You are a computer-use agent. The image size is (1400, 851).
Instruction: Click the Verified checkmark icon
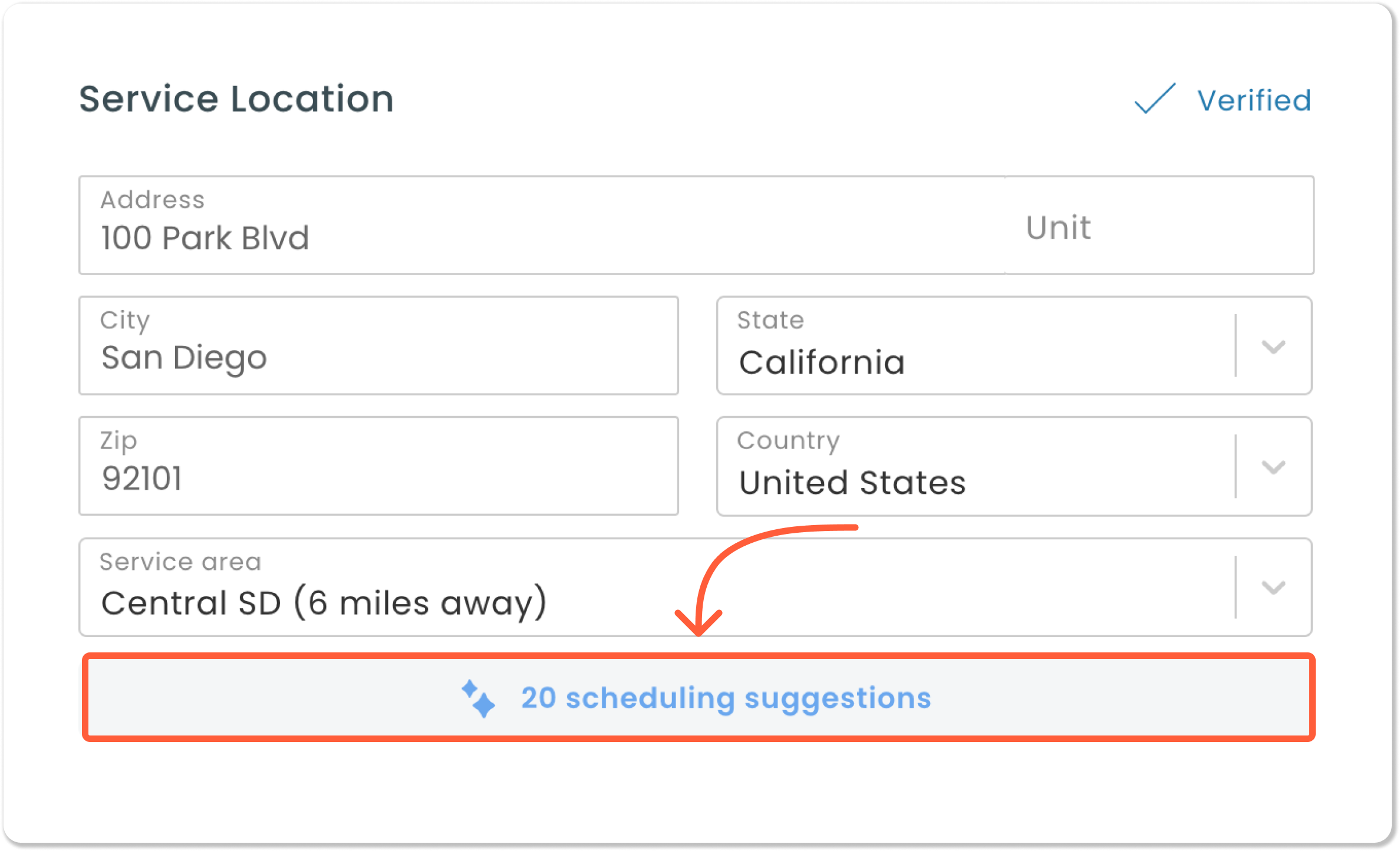click(1155, 98)
